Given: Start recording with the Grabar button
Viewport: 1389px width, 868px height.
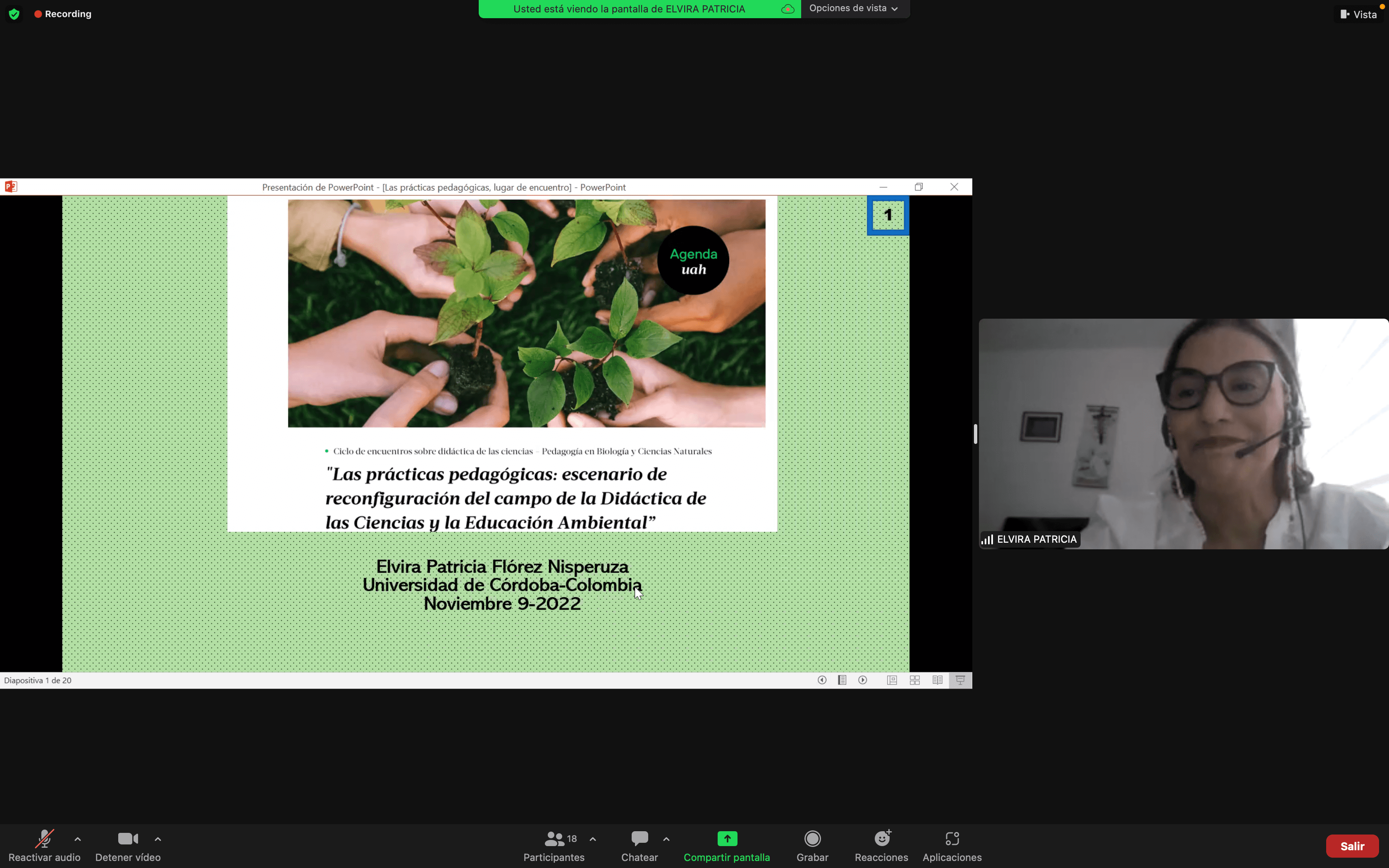Looking at the screenshot, I should tap(812, 839).
